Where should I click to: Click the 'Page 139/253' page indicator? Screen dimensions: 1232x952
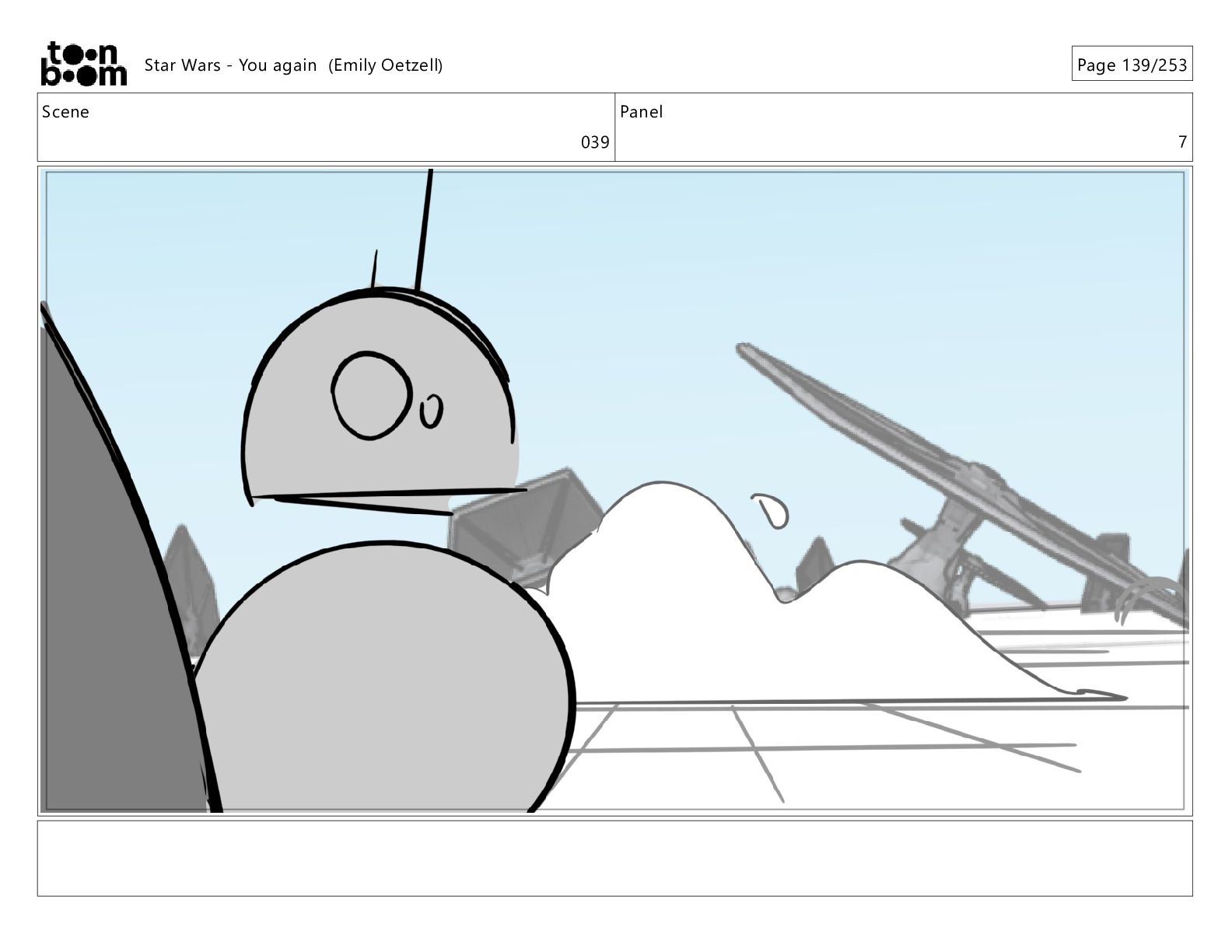[1132, 65]
